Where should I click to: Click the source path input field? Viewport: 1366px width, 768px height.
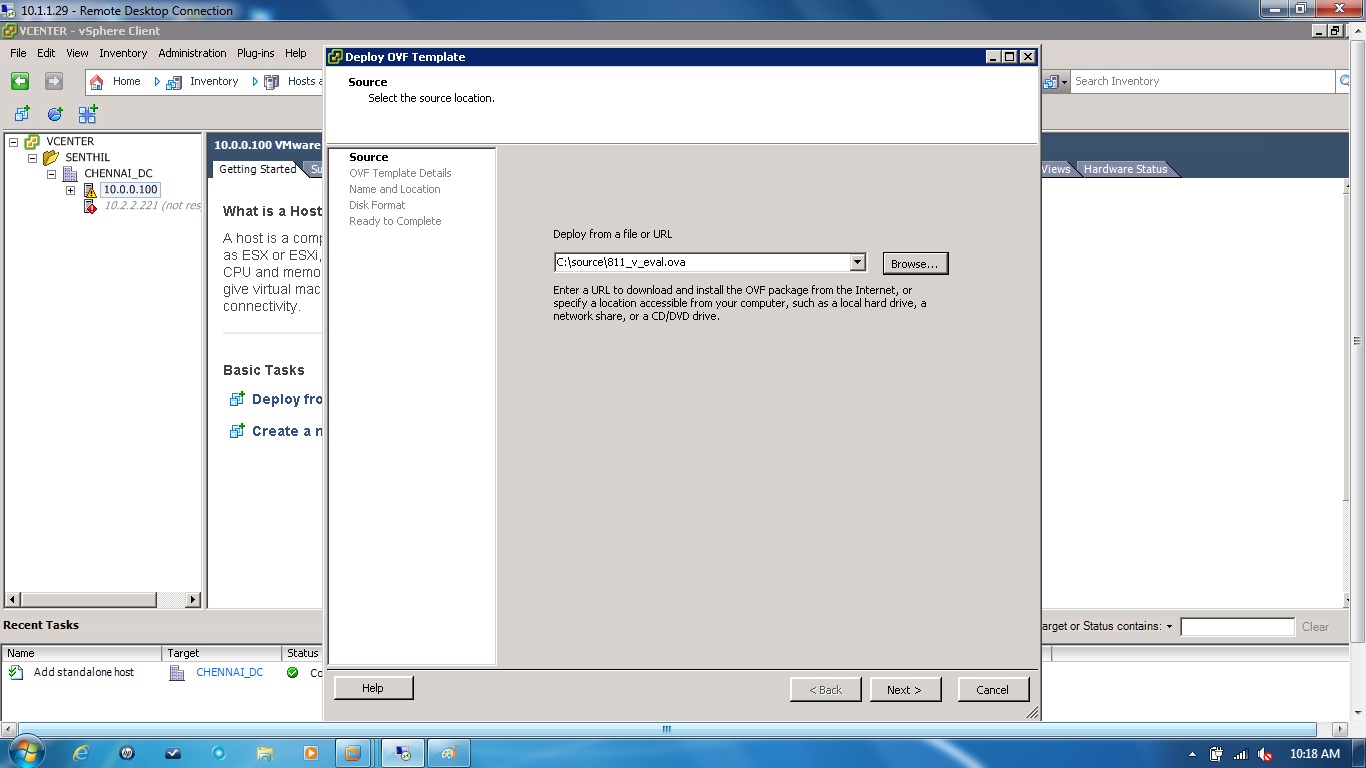(x=702, y=262)
